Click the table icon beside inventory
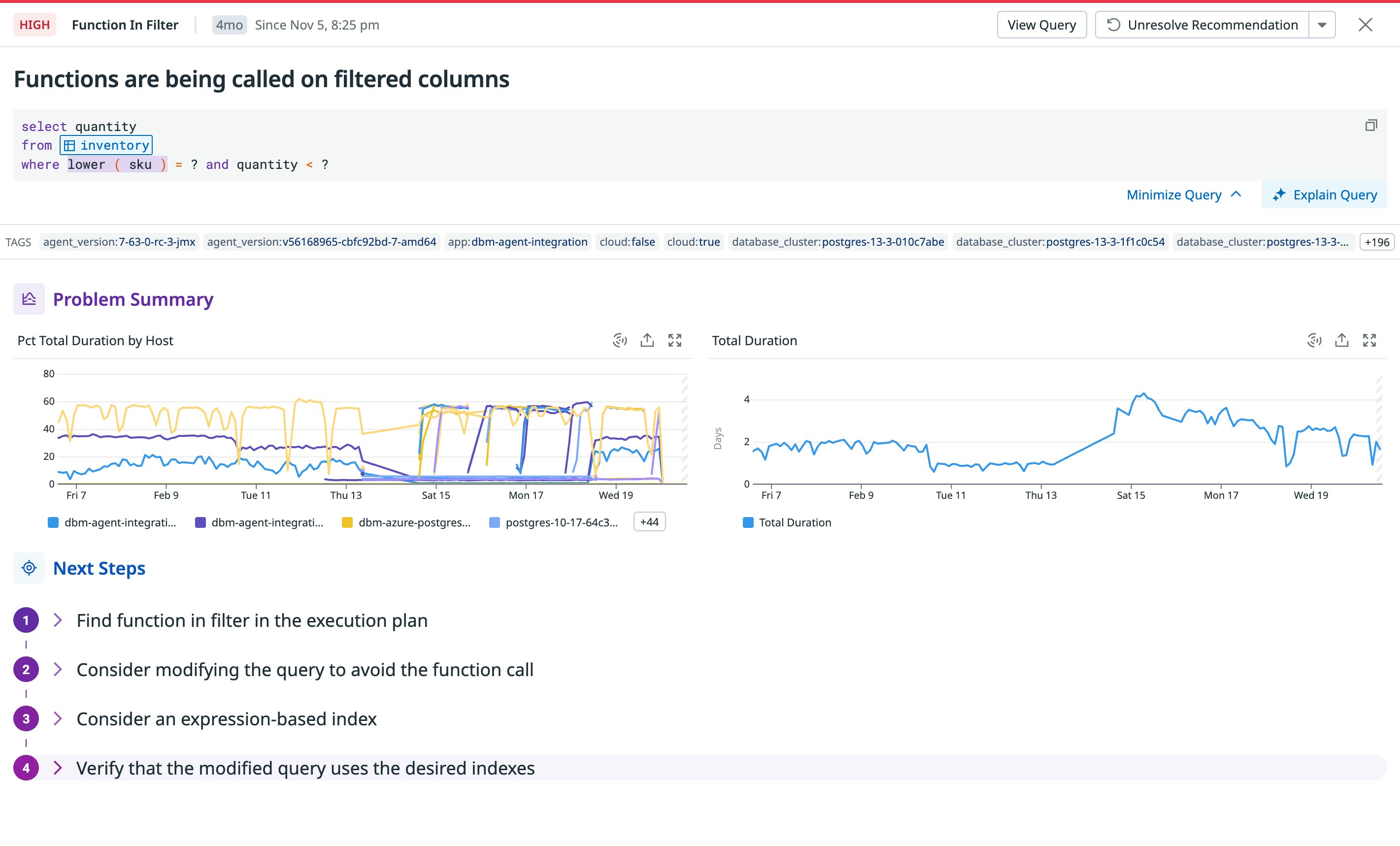Viewport: 1400px width, 846px height. pyautogui.click(x=70, y=145)
